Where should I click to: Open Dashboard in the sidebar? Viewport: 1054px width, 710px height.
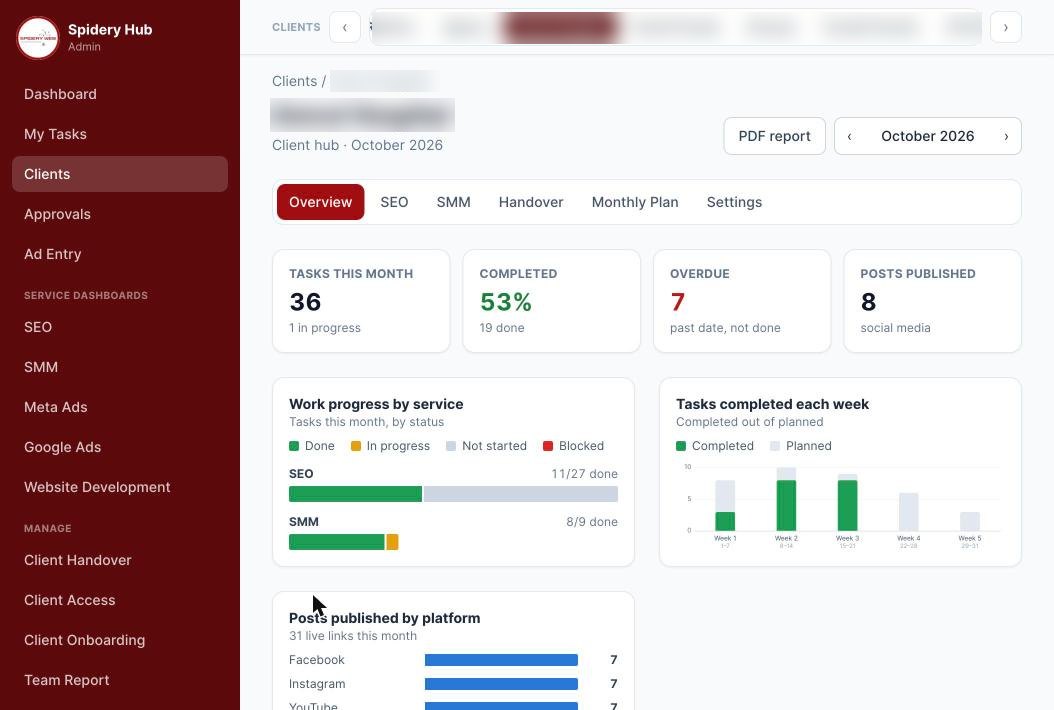pyautogui.click(x=120, y=94)
